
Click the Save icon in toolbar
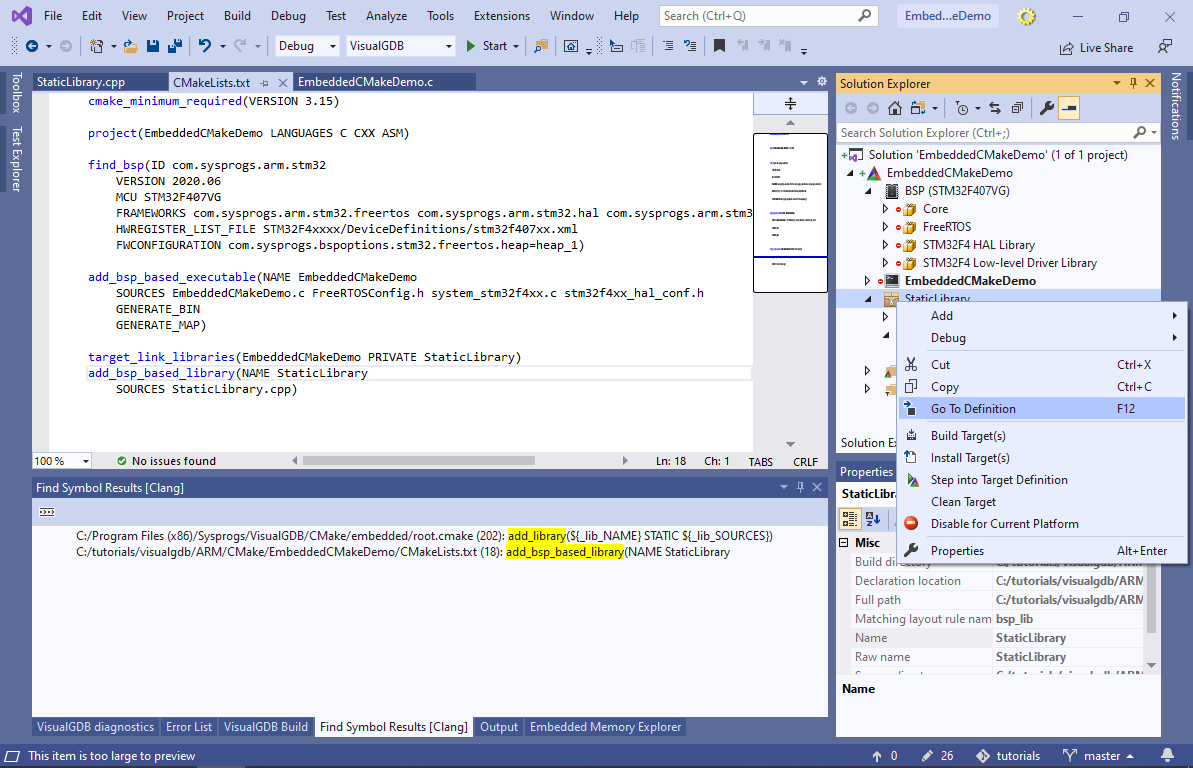pos(152,46)
